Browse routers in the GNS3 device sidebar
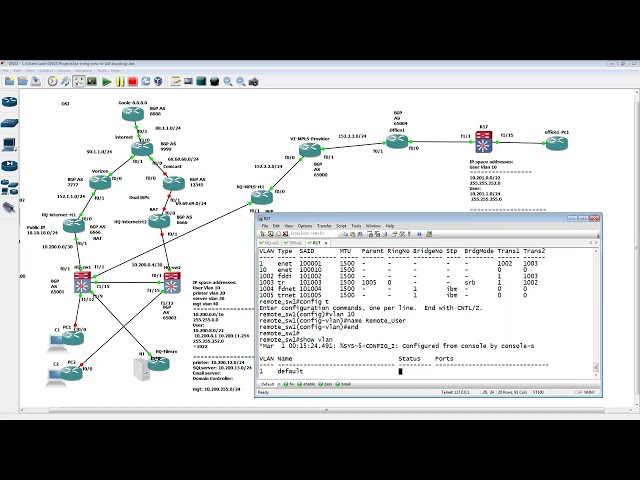Screen dimensions: 640x480 pyautogui.click(x=9, y=102)
